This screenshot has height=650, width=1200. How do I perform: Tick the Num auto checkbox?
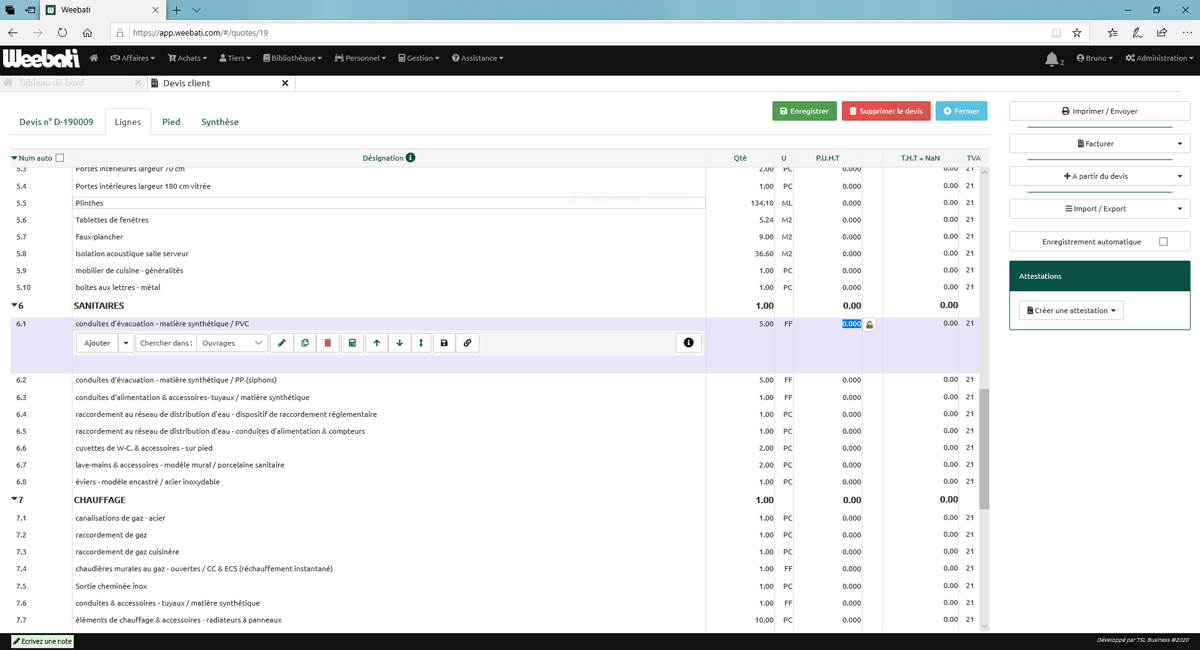tap(60, 158)
